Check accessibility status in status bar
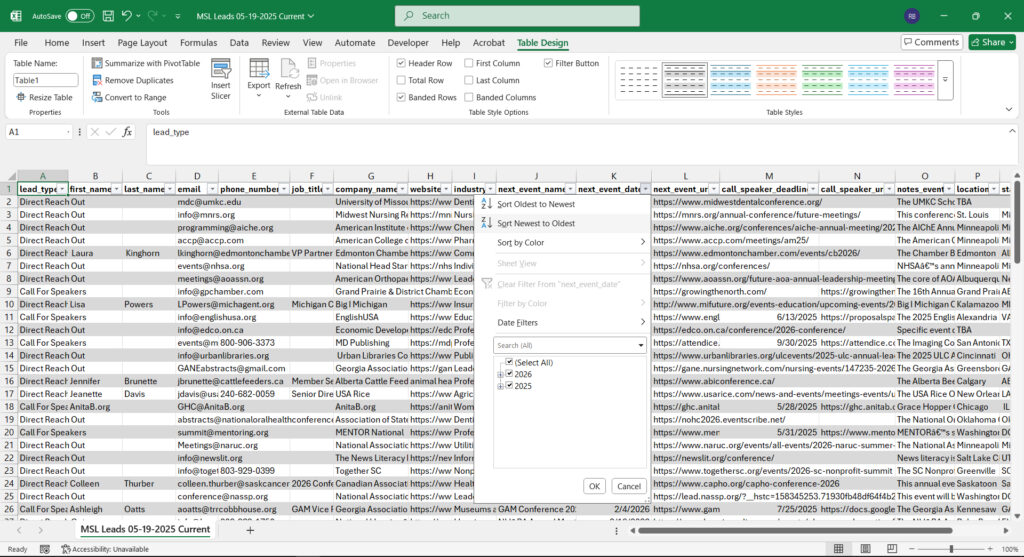 (104, 549)
